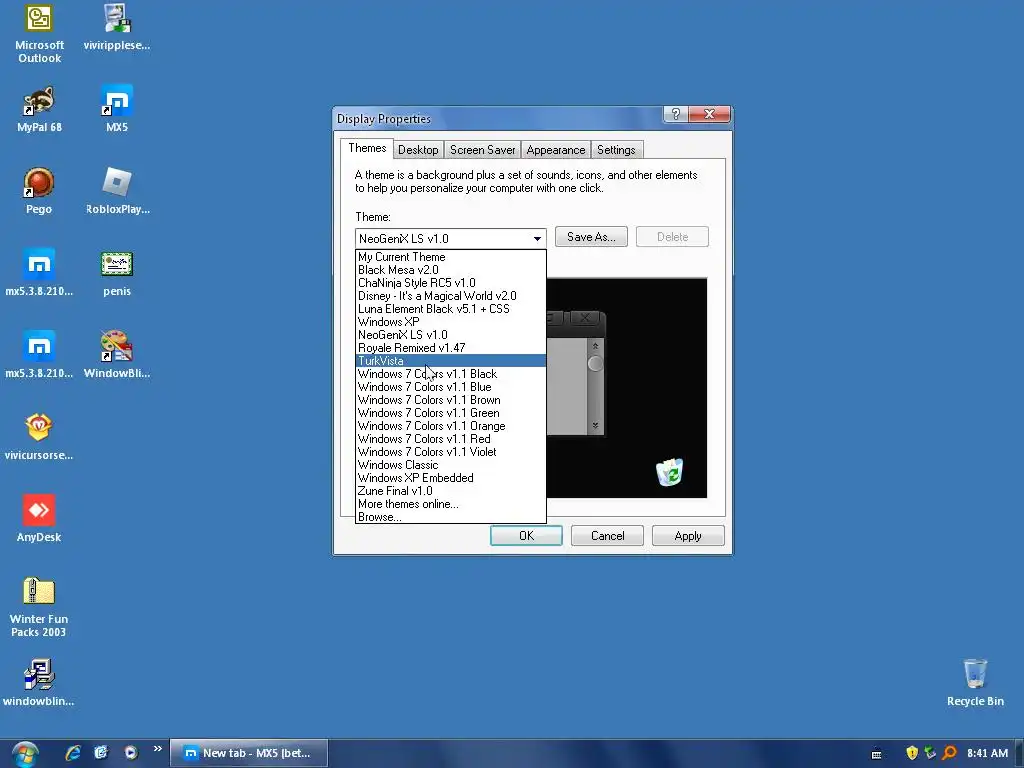This screenshot has width=1024, height=768.
Task: Click the help question mark button
Action: click(676, 114)
